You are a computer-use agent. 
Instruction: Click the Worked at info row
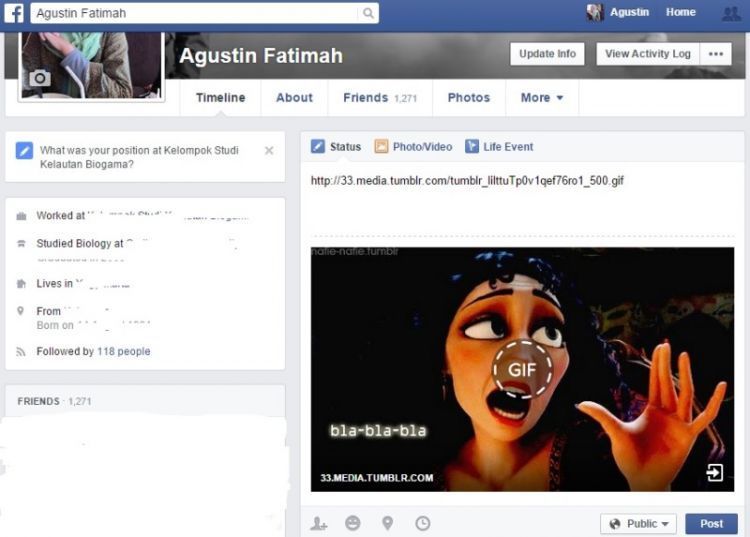click(143, 216)
